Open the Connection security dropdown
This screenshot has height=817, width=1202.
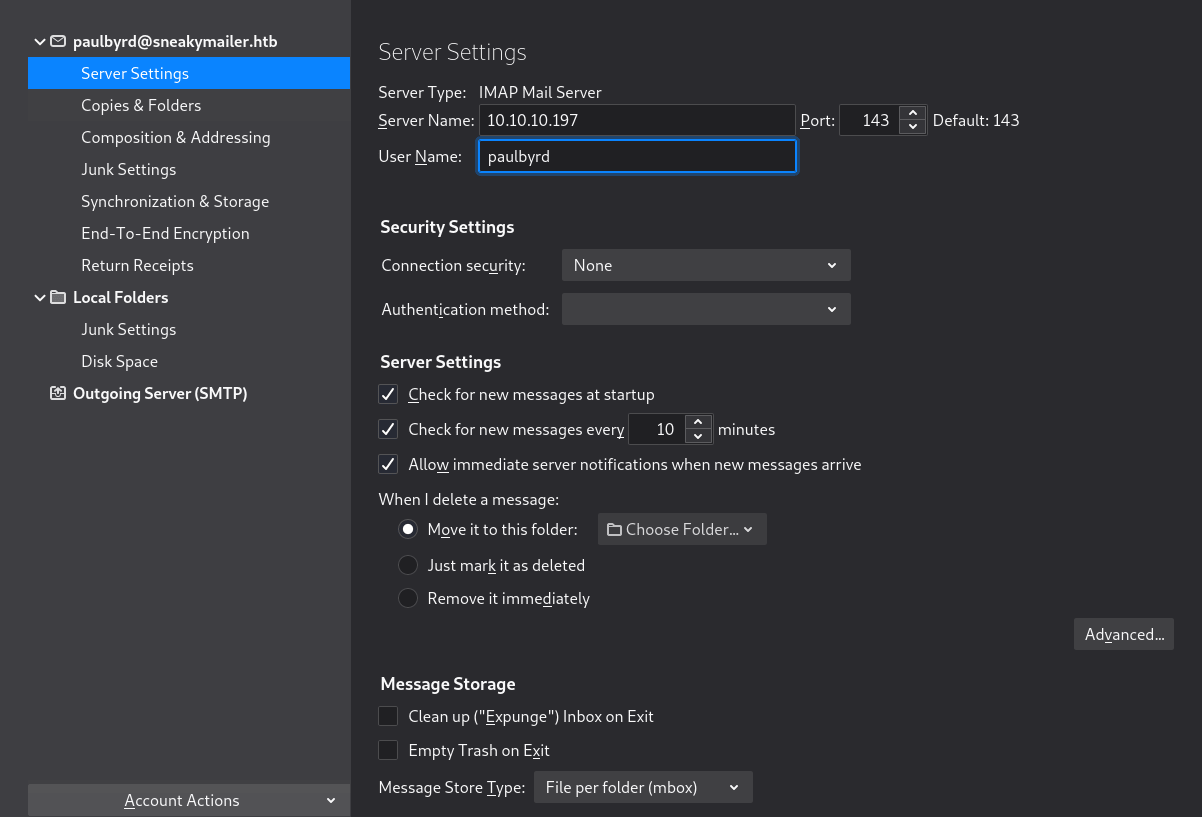click(x=705, y=266)
